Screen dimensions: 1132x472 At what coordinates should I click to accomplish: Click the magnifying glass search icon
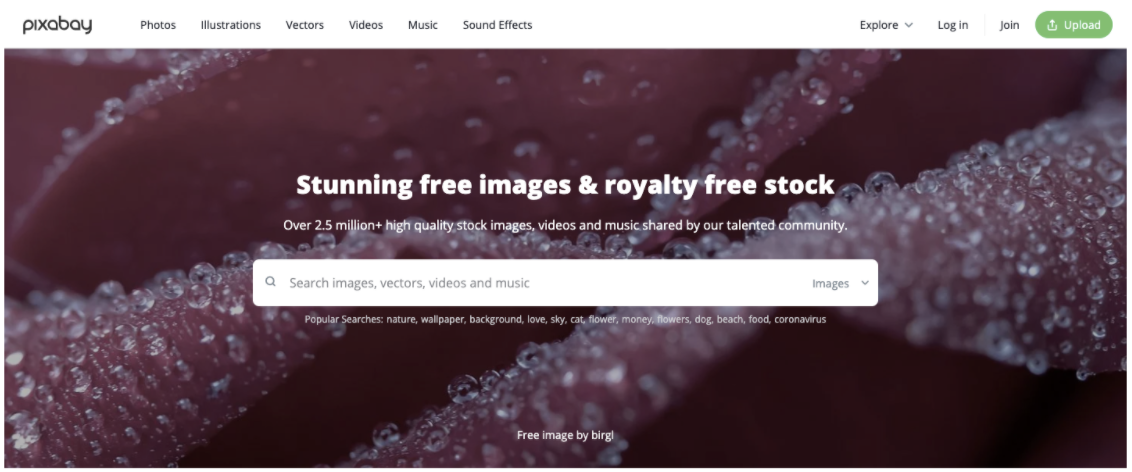[x=271, y=282]
